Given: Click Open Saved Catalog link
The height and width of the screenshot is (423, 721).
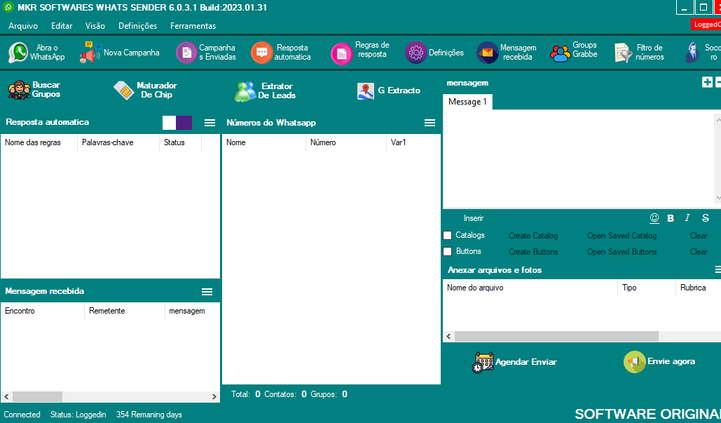Looking at the screenshot, I should pyautogui.click(x=622, y=235).
